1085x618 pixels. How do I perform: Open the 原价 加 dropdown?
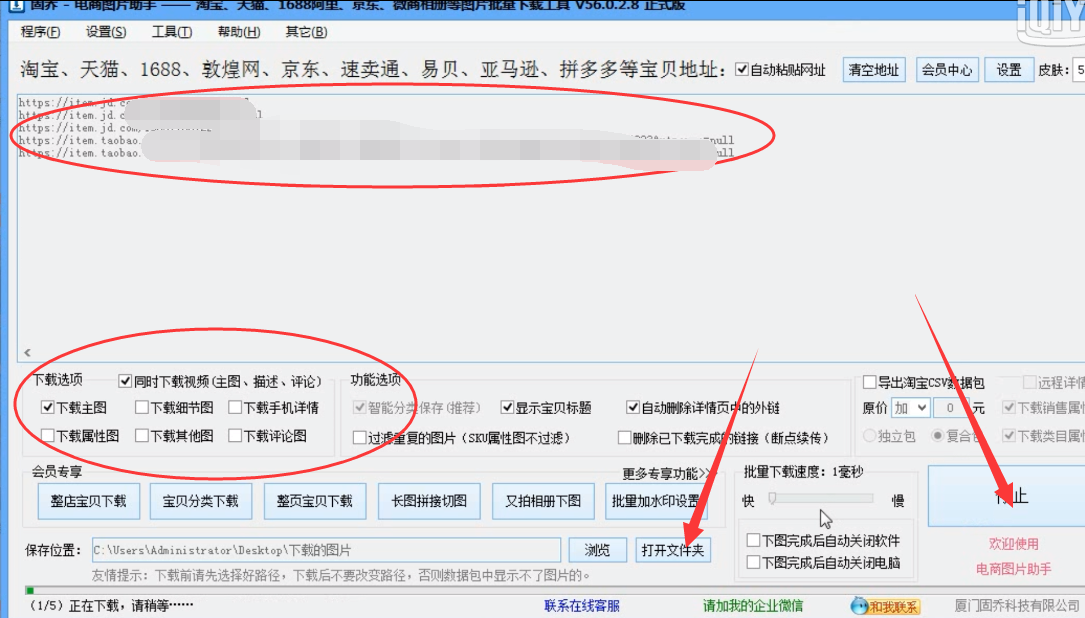click(909, 408)
